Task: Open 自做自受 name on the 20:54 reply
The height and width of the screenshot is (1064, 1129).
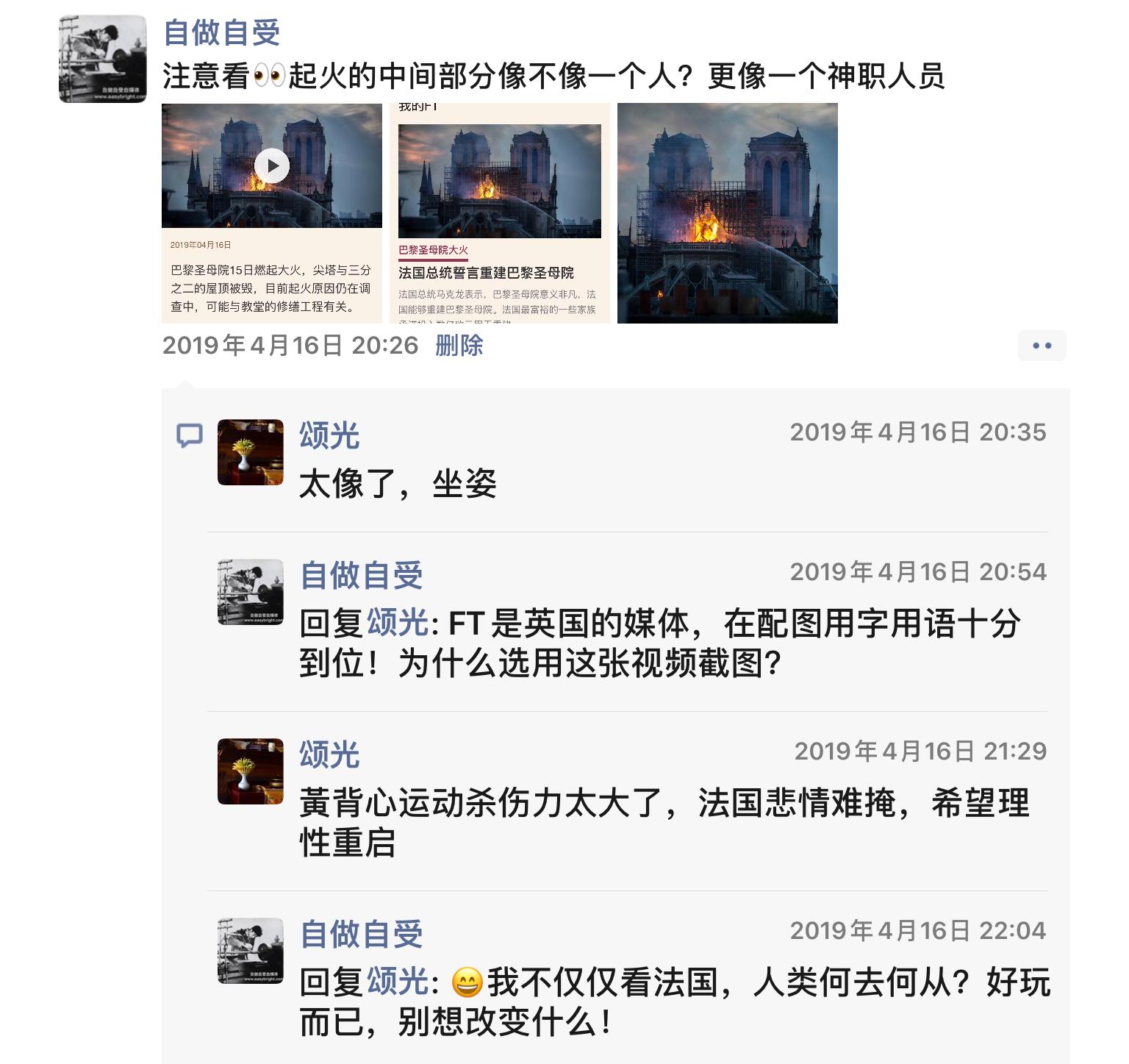Action: (362, 575)
